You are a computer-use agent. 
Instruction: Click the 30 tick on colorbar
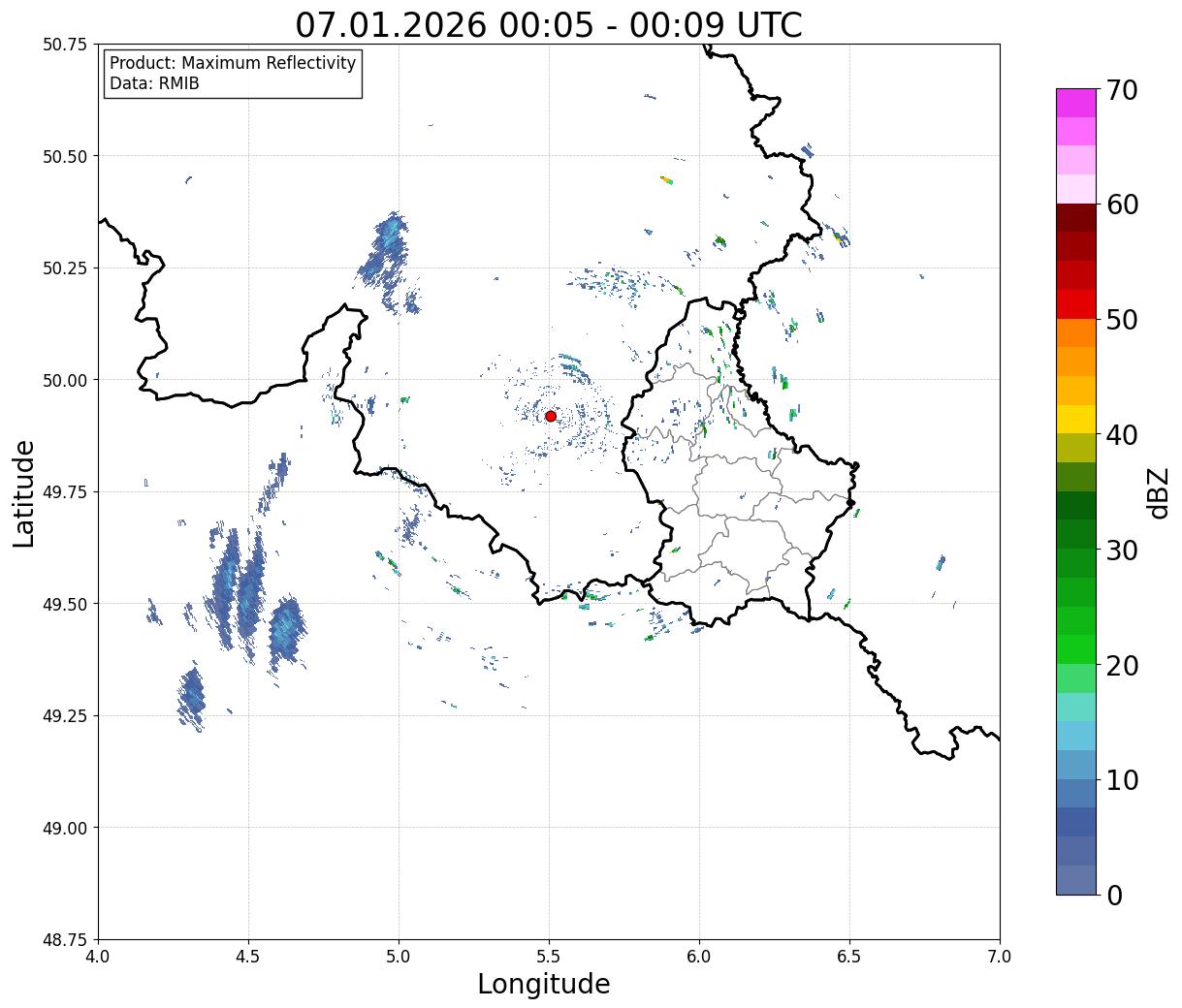point(1121,551)
